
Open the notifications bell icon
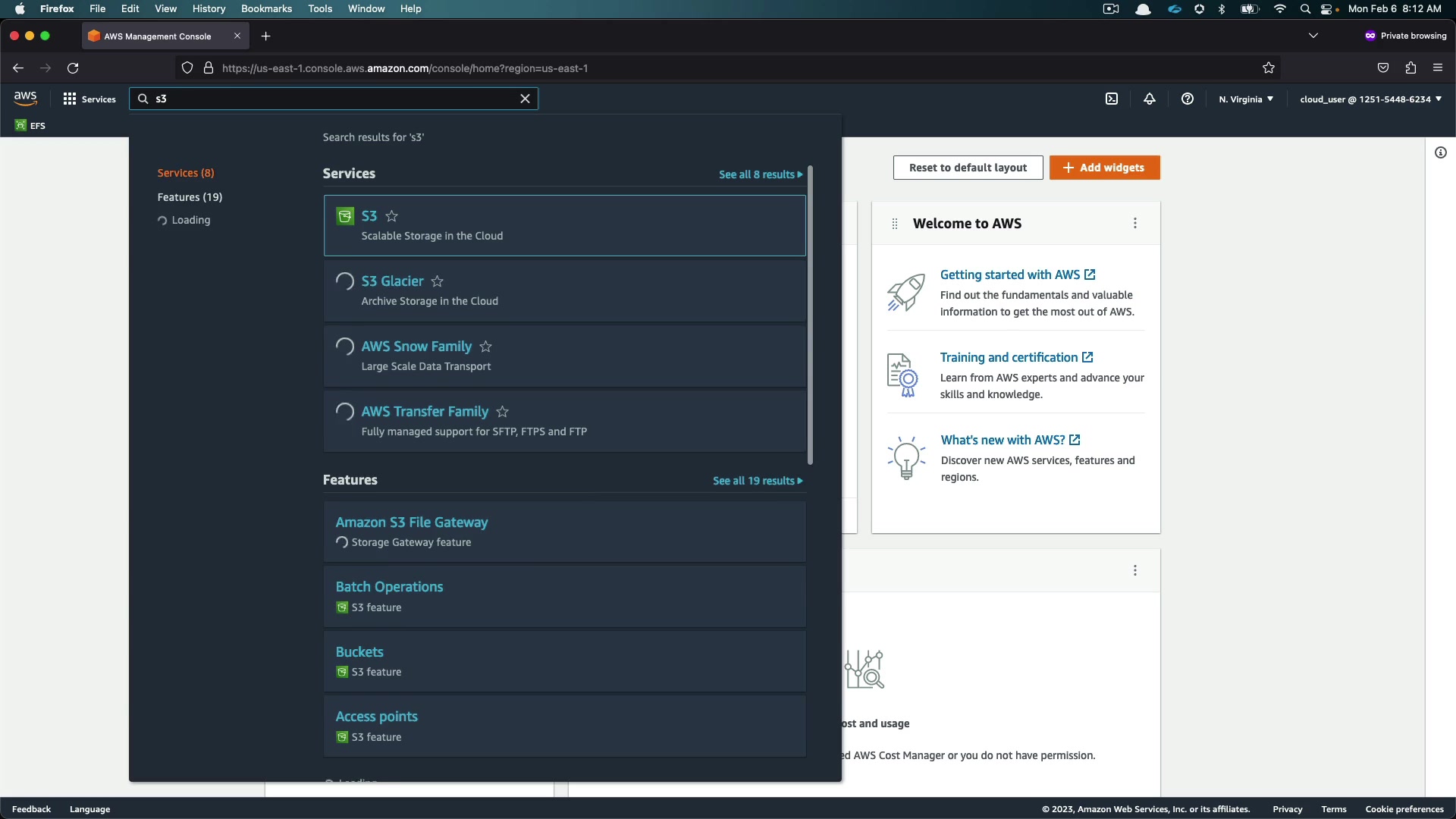1150,99
